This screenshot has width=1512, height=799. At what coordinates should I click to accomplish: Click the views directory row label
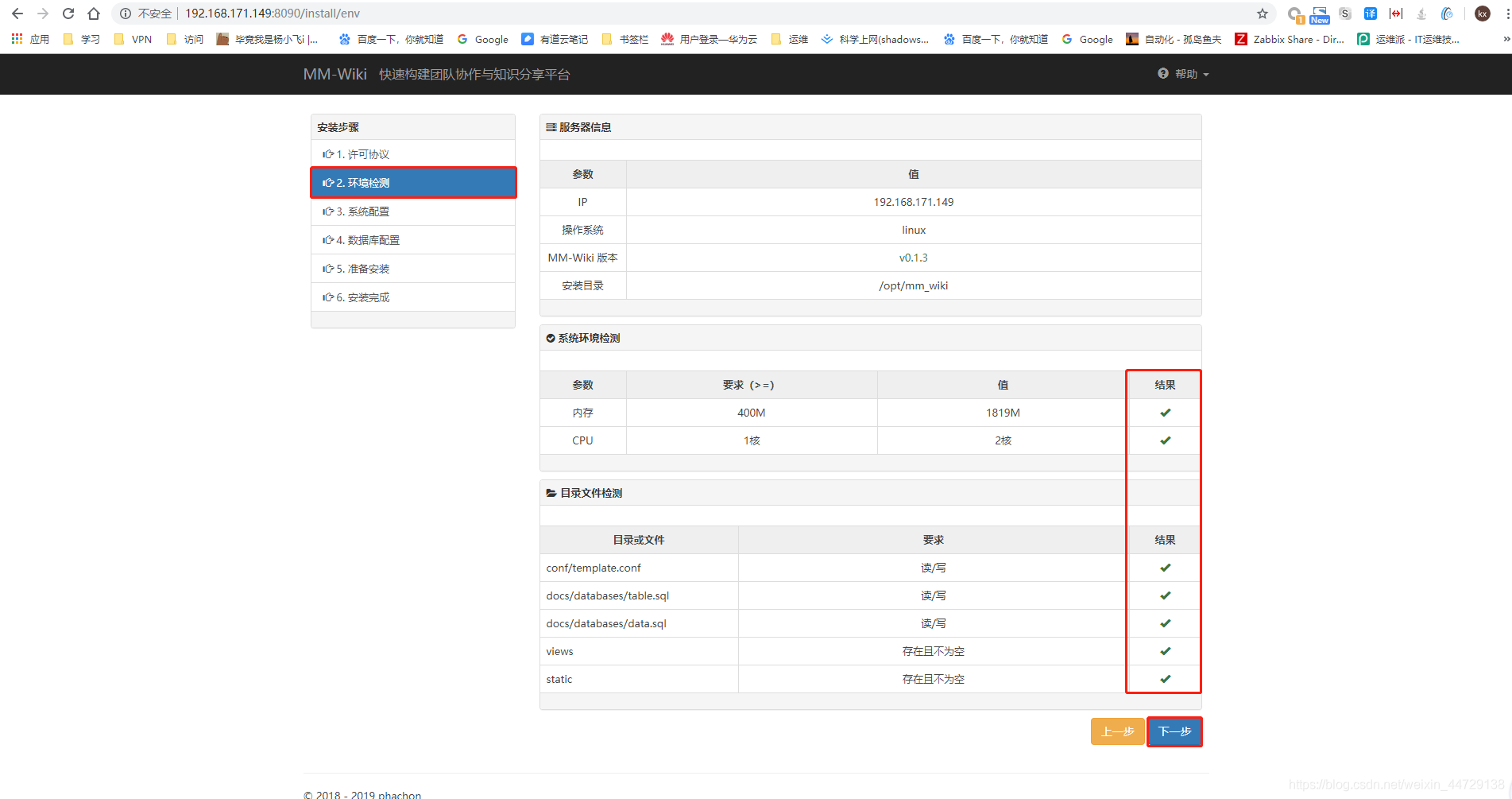[x=559, y=651]
